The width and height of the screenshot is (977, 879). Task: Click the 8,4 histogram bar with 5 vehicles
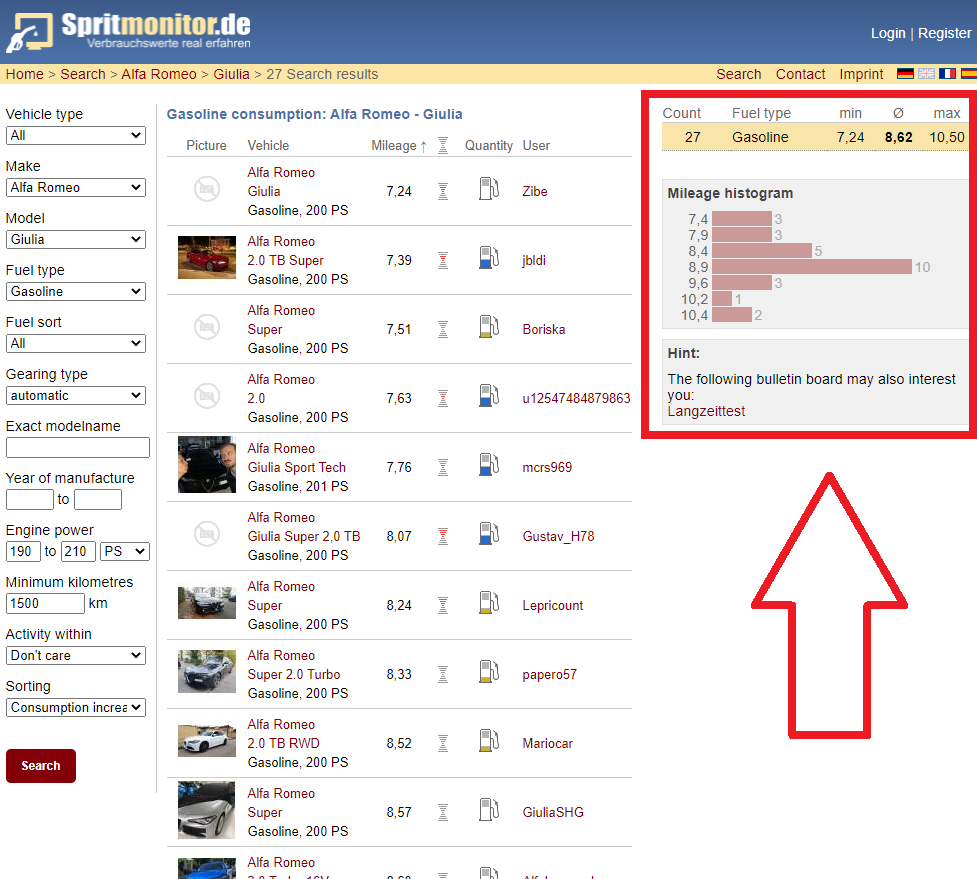762,251
